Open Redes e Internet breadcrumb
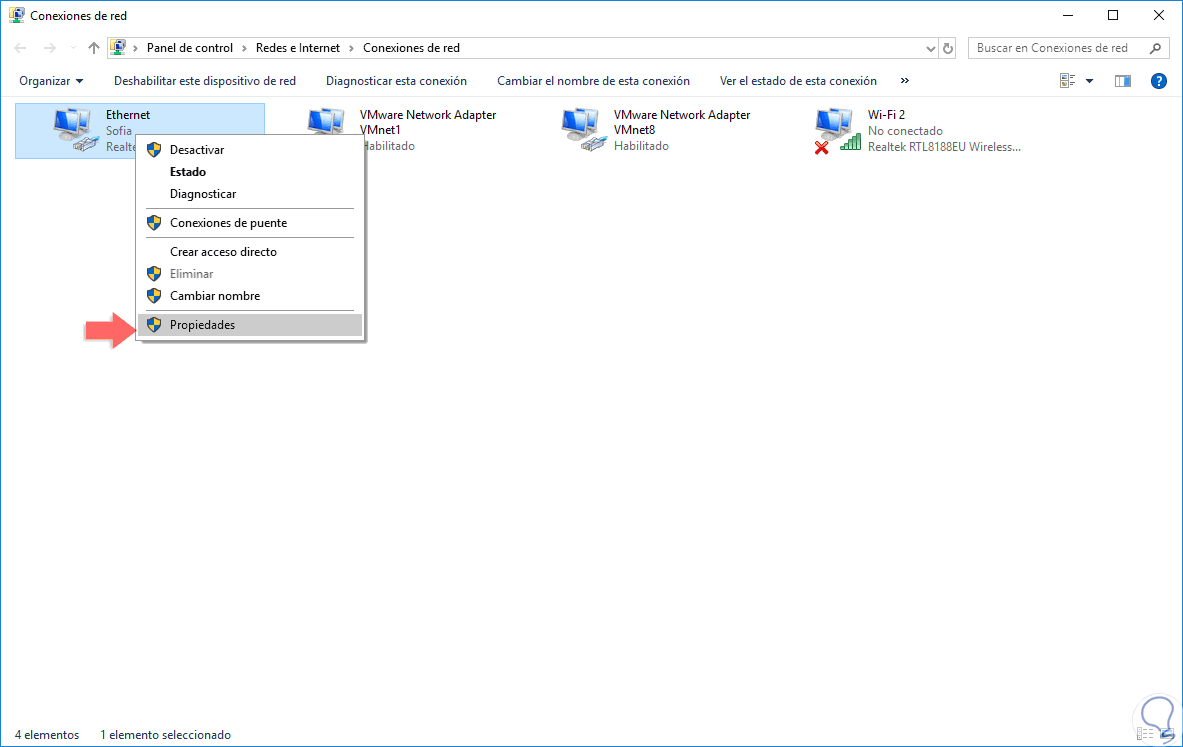The image size is (1183, 747). 298,48
